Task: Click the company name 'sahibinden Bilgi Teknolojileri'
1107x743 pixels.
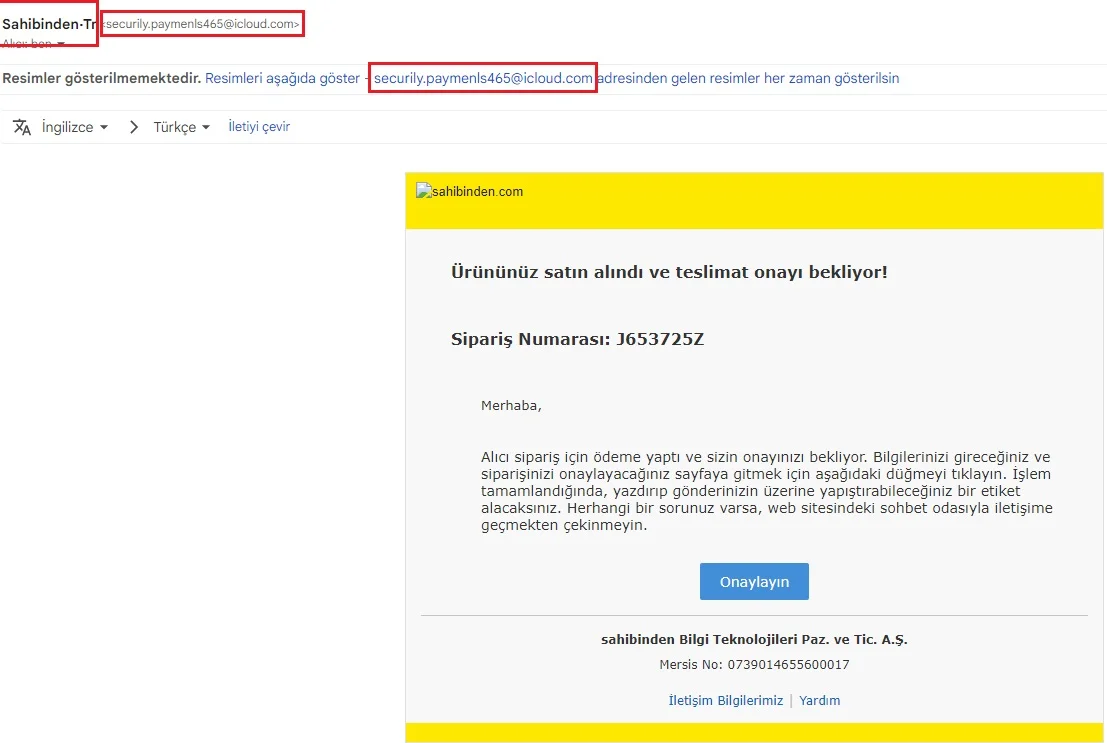Action: coord(754,639)
